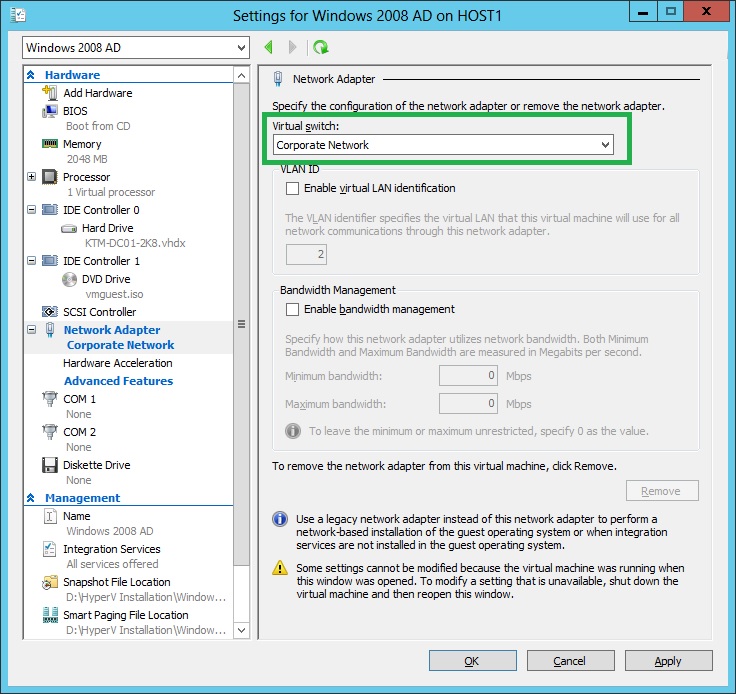Viewport: 736px width, 694px height.
Task: Open the Windows 2008 AD virtual machine dropdown
Action: click(x=136, y=47)
